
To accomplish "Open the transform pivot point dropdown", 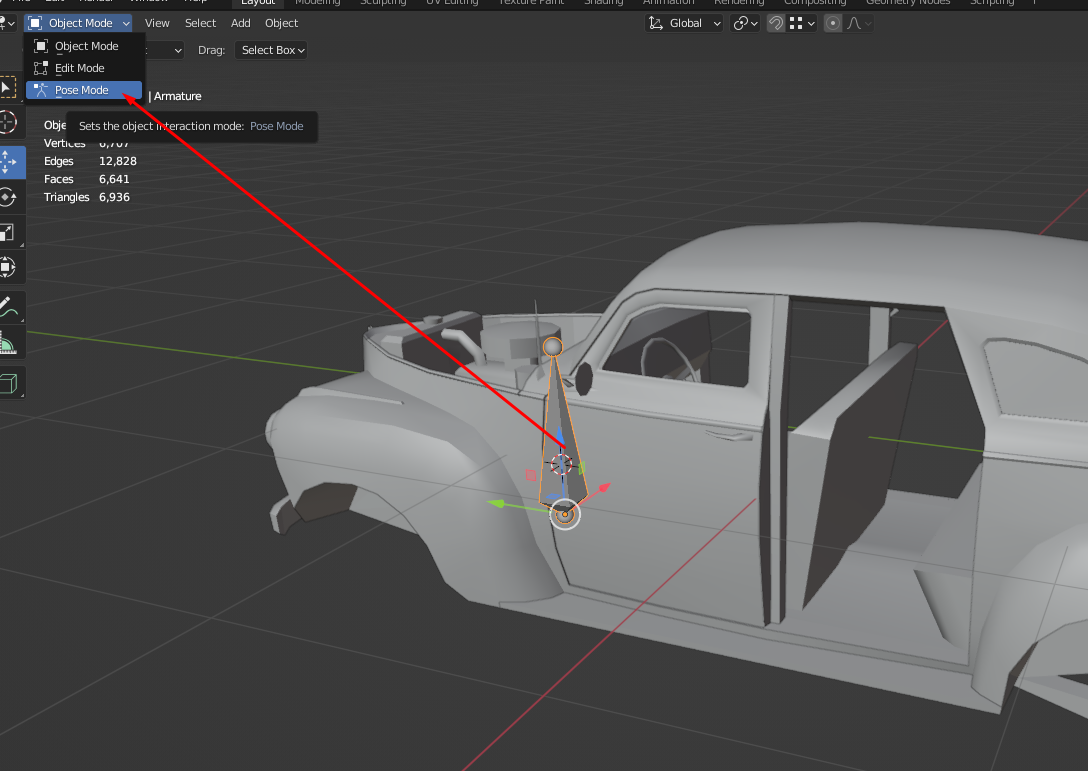I will [746, 23].
